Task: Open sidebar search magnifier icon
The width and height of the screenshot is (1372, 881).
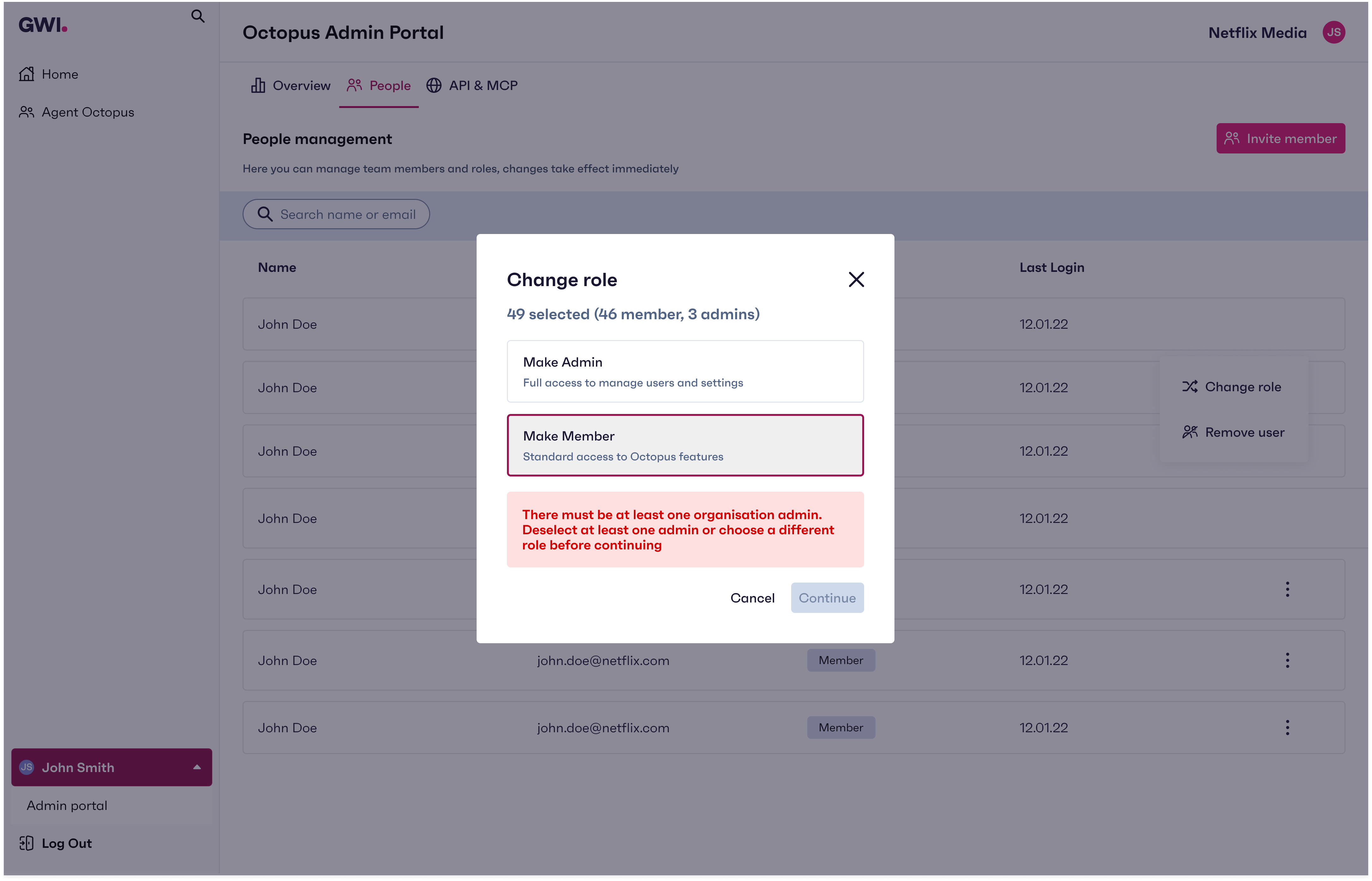Action: 198,16
